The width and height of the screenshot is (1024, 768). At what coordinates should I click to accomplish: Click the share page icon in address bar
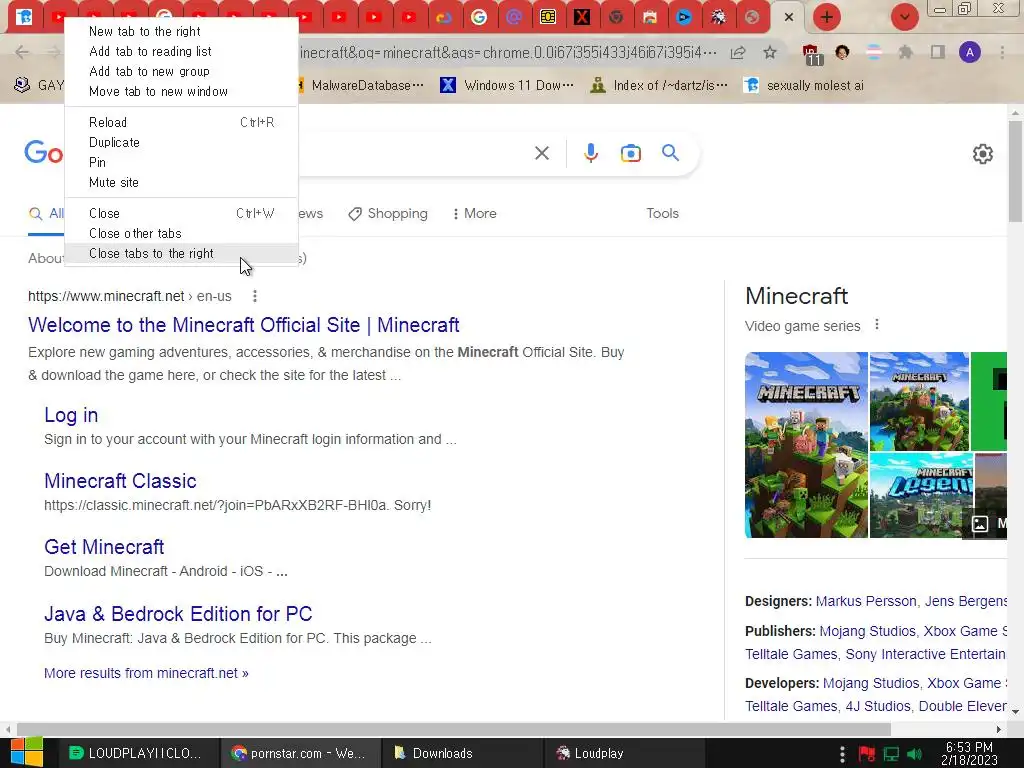point(738,53)
